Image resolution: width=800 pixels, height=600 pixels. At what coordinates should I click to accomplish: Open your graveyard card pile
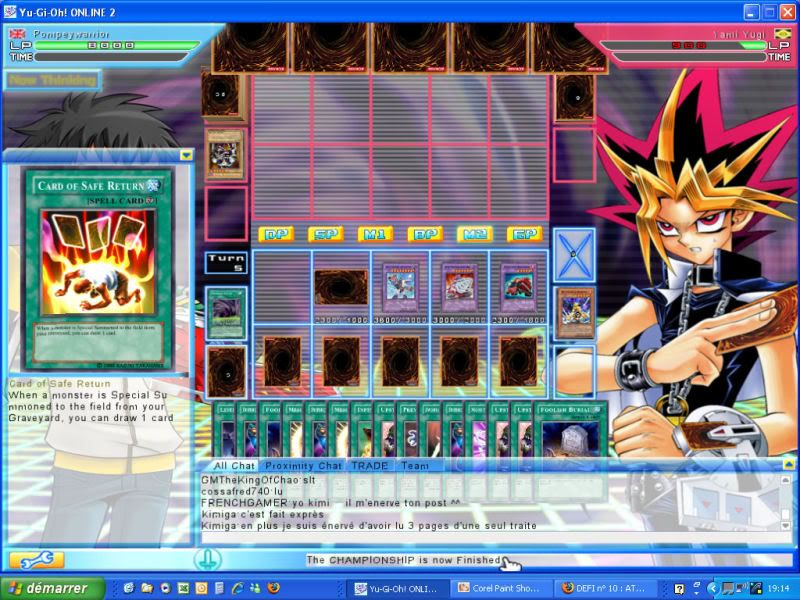point(575,312)
